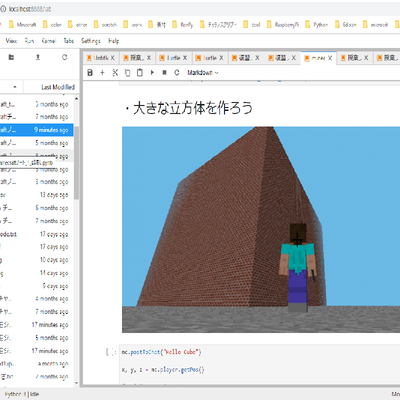Image resolution: width=400 pixels, height=400 pixels.
Task: Click the file browser scroll-up arrow
Action: [76, 99]
